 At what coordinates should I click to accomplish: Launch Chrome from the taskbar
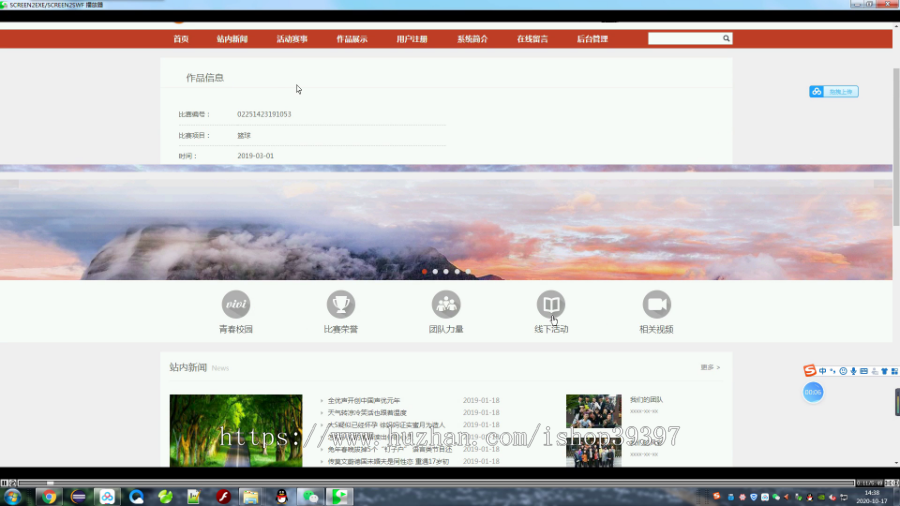pos(49,496)
